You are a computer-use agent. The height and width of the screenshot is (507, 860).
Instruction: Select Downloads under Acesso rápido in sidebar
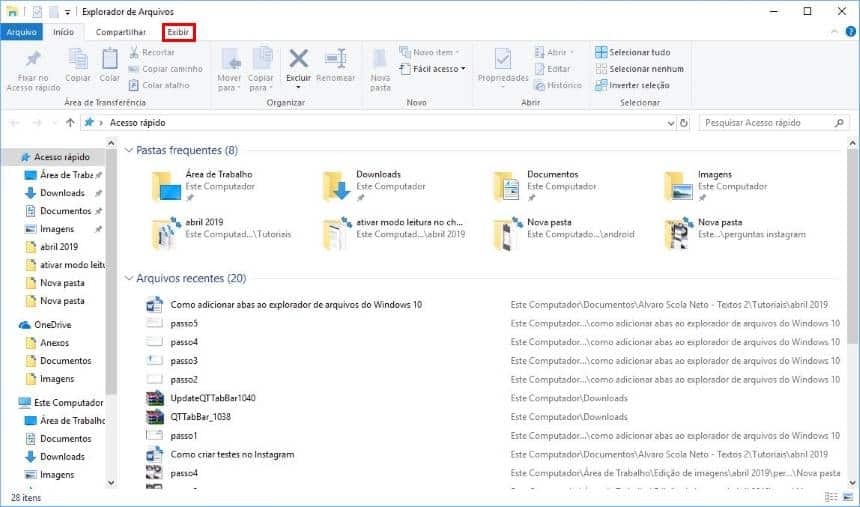point(61,193)
